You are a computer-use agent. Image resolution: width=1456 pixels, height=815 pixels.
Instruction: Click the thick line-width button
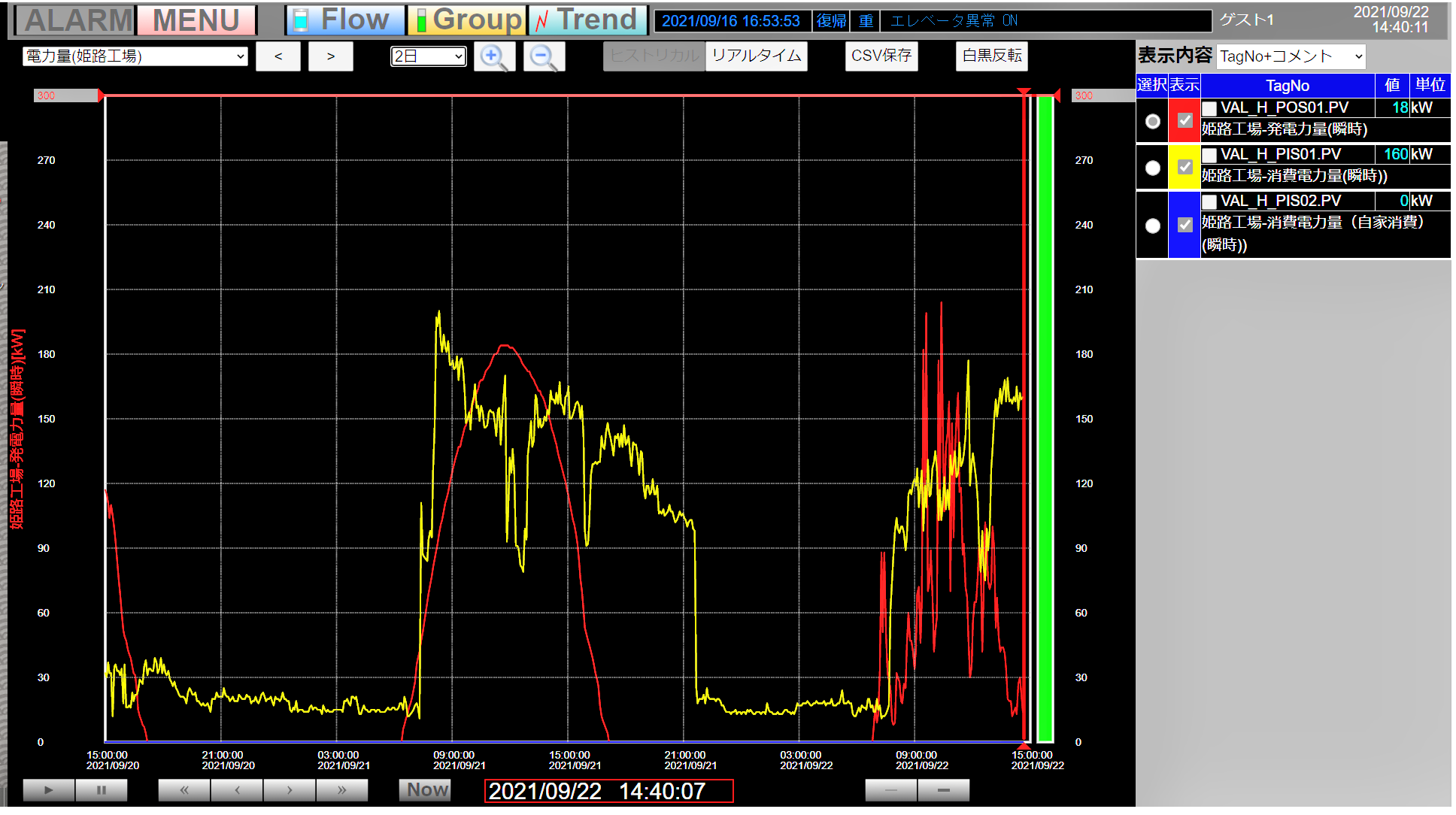[944, 790]
